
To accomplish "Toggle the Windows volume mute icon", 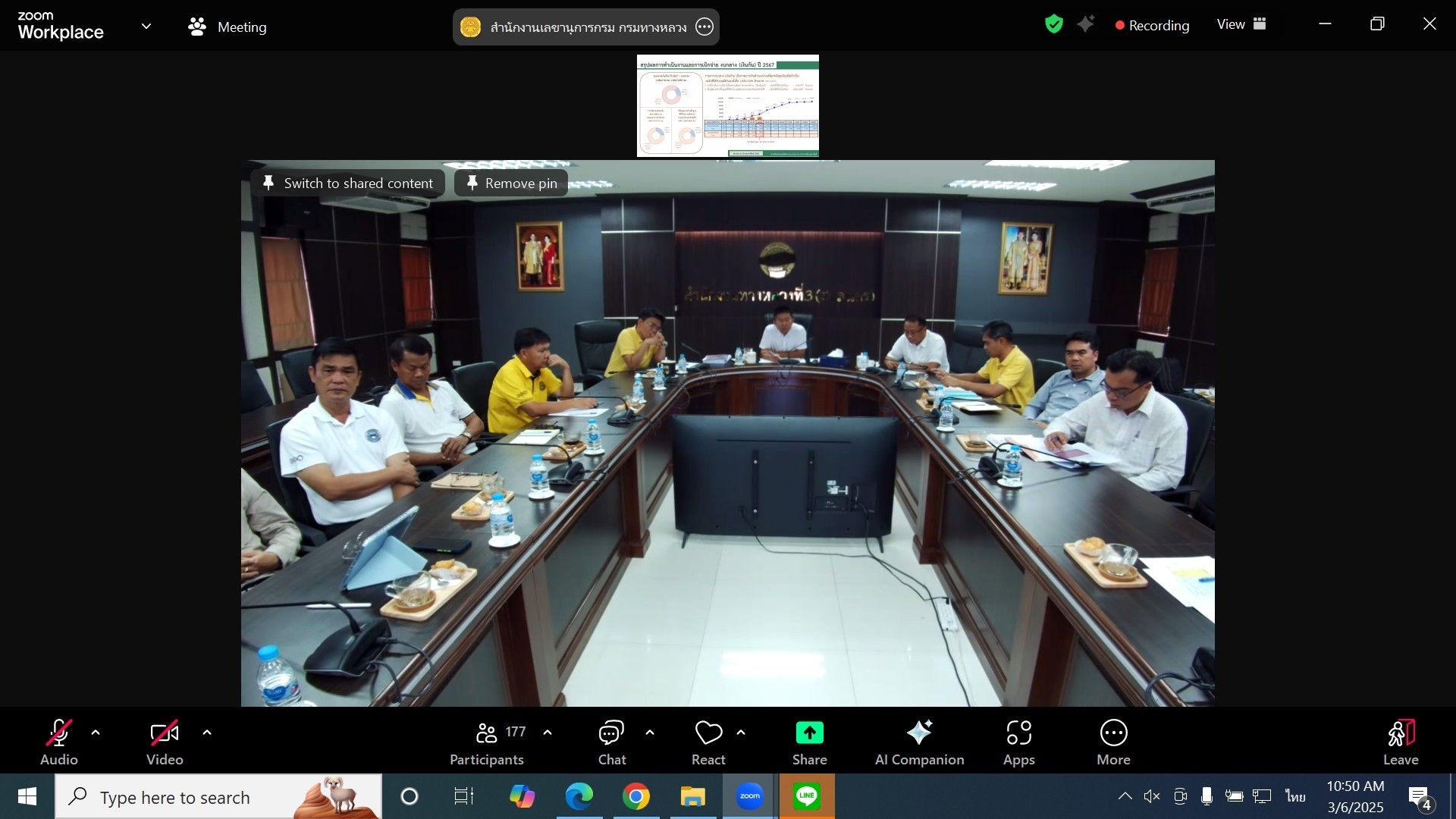I will [x=1152, y=796].
